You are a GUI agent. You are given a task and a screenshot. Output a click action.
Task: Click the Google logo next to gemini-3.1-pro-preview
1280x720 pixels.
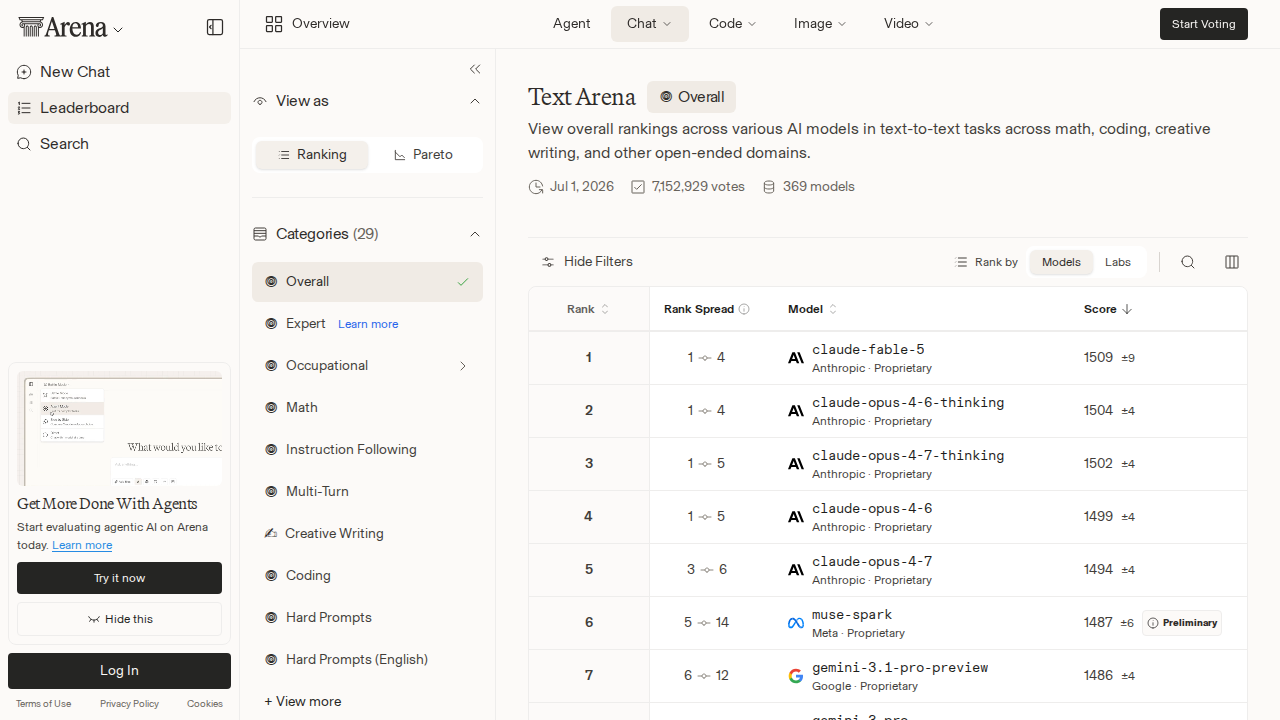pyautogui.click(x=796, y=676)
